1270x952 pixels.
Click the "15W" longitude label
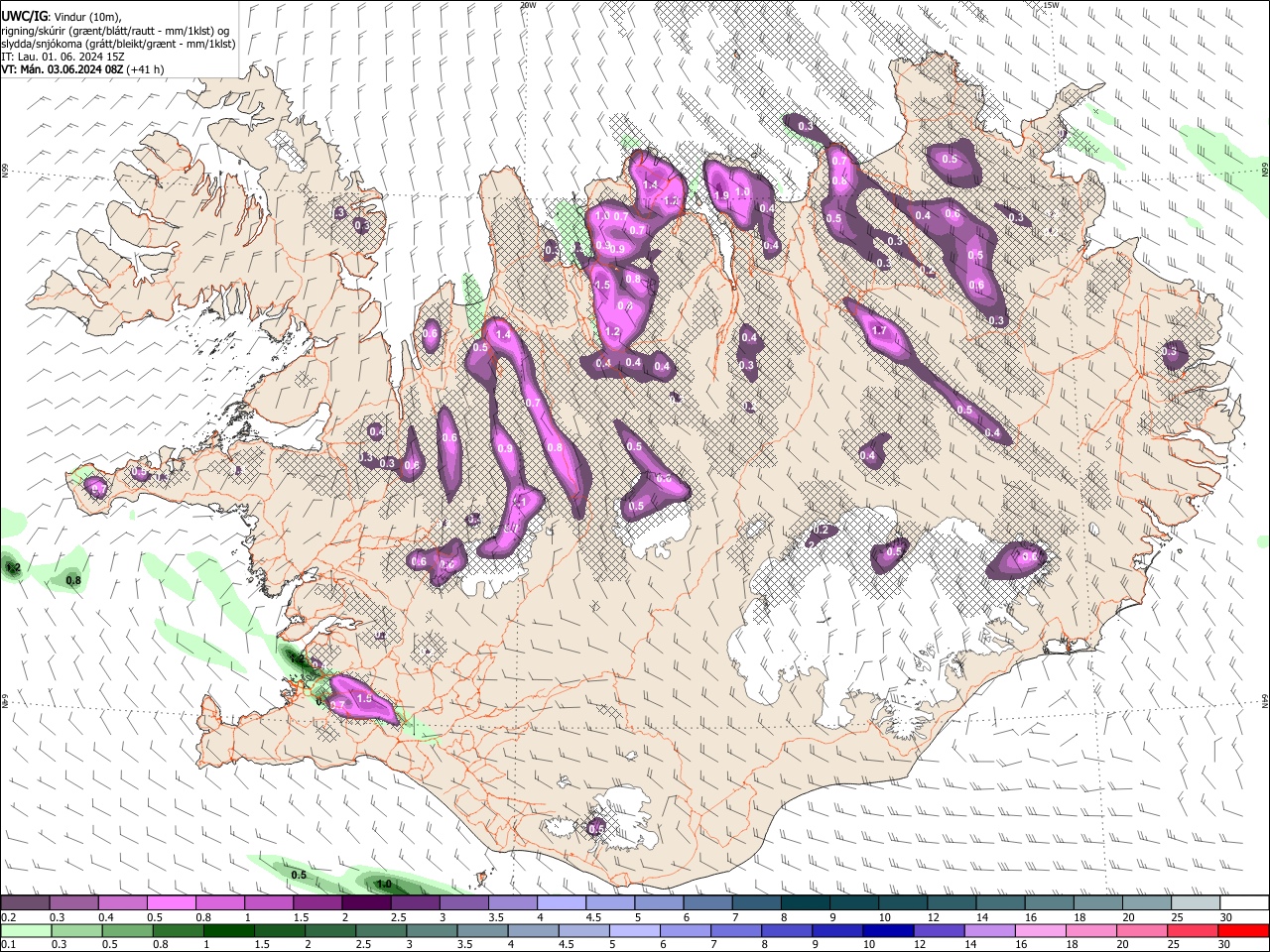pyautogui.click(x=1051, y=5)
